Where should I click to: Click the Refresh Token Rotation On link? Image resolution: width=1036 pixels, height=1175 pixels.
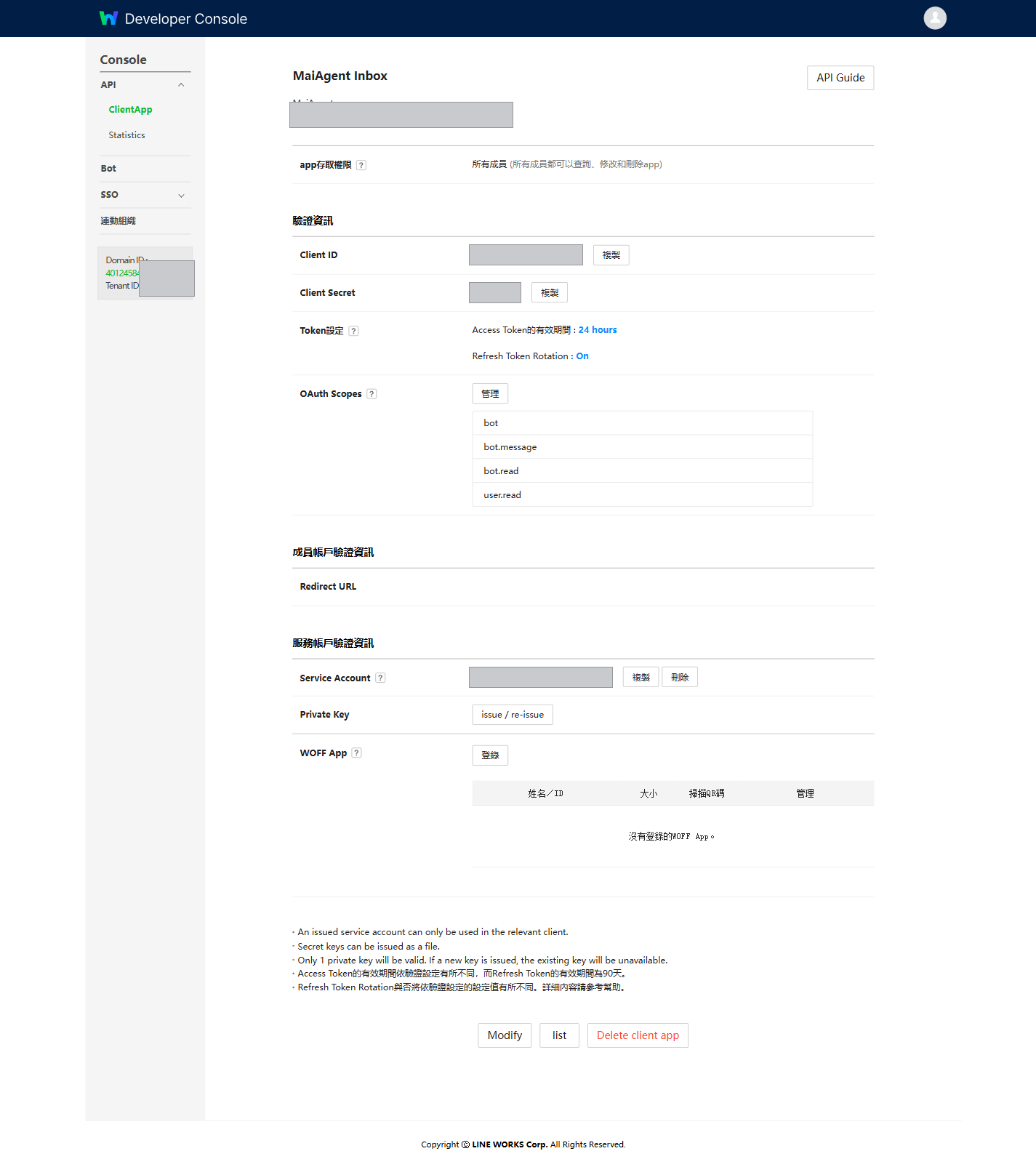[582, 356]
